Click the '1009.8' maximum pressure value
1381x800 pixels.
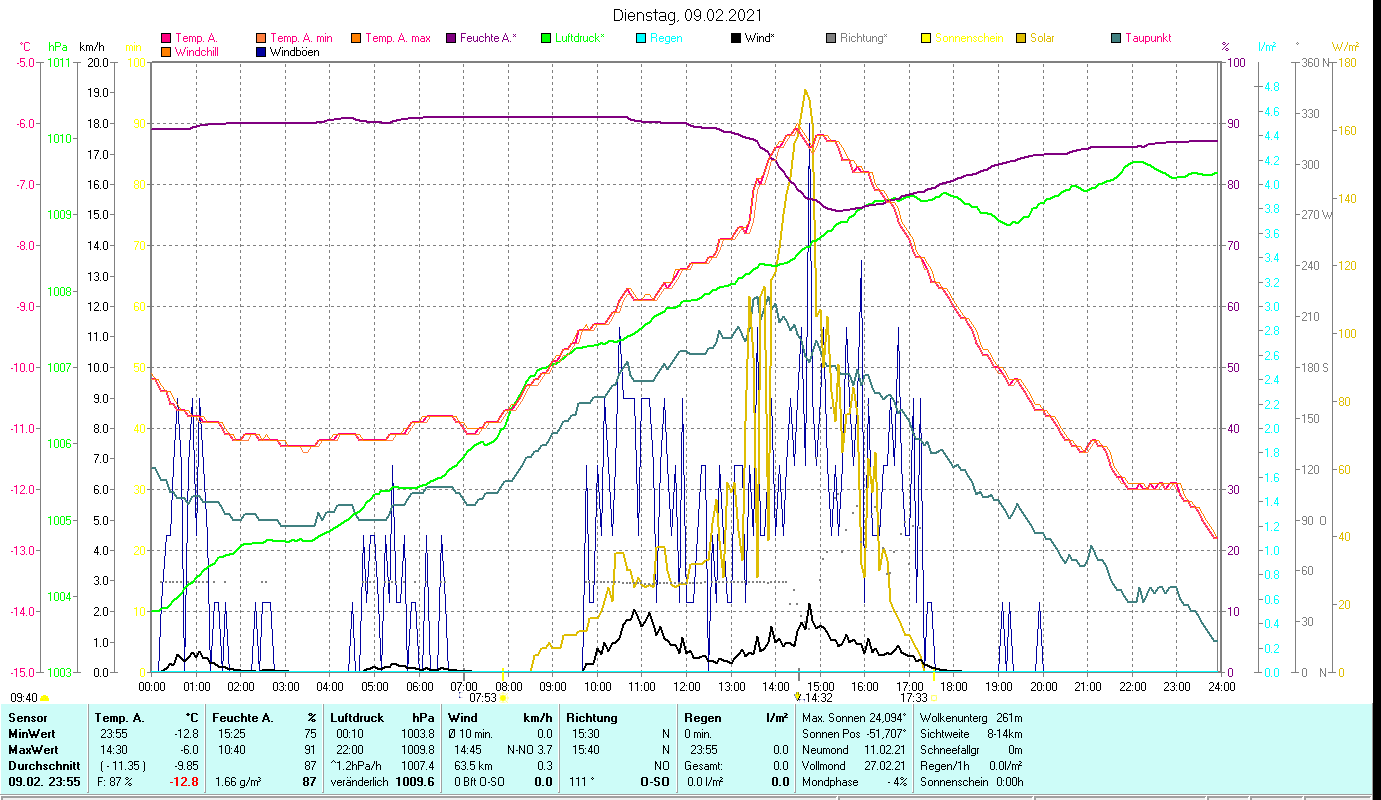click(417, 750)
